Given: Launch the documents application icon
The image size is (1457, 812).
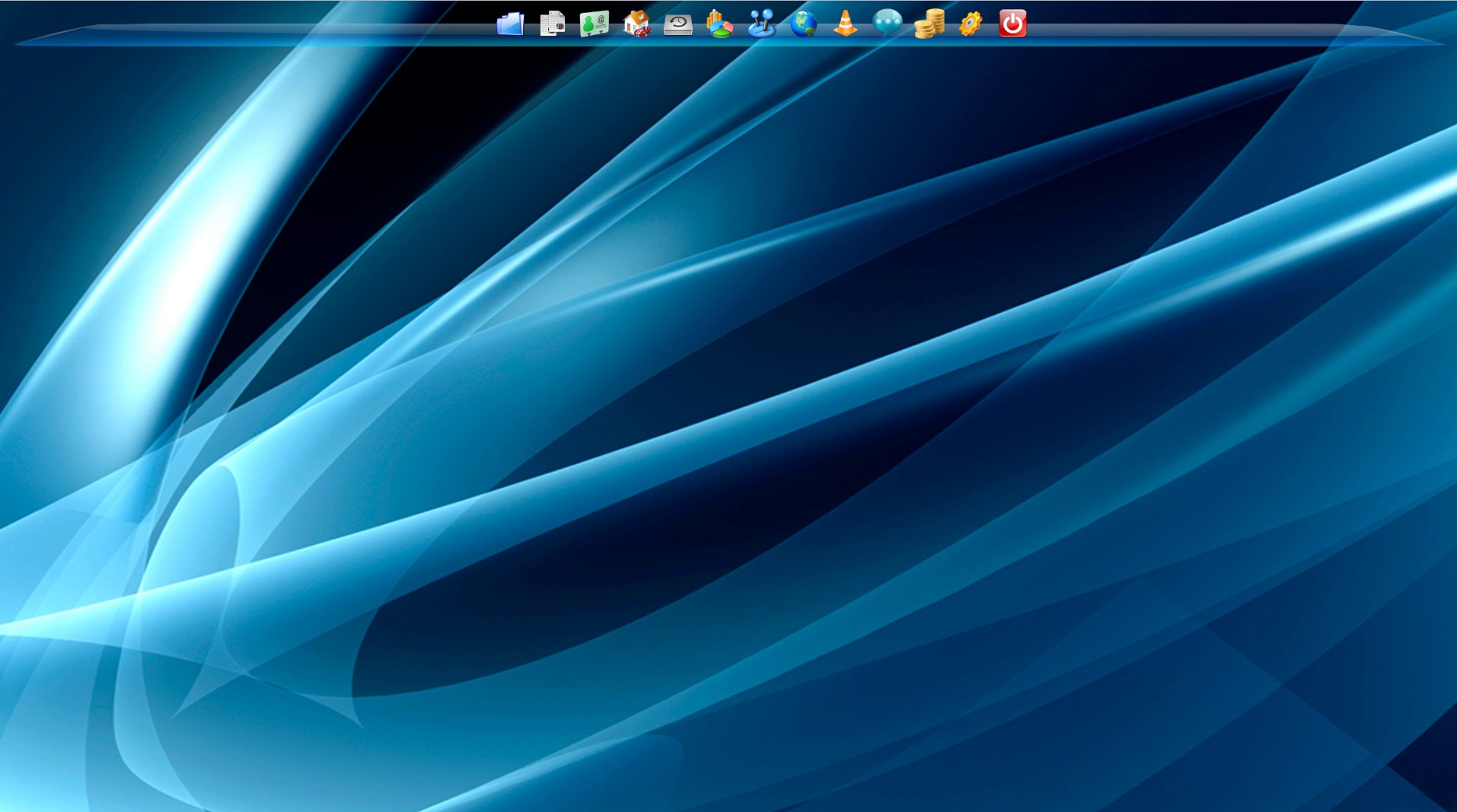Looking at the screenshot, I should 552,24.
